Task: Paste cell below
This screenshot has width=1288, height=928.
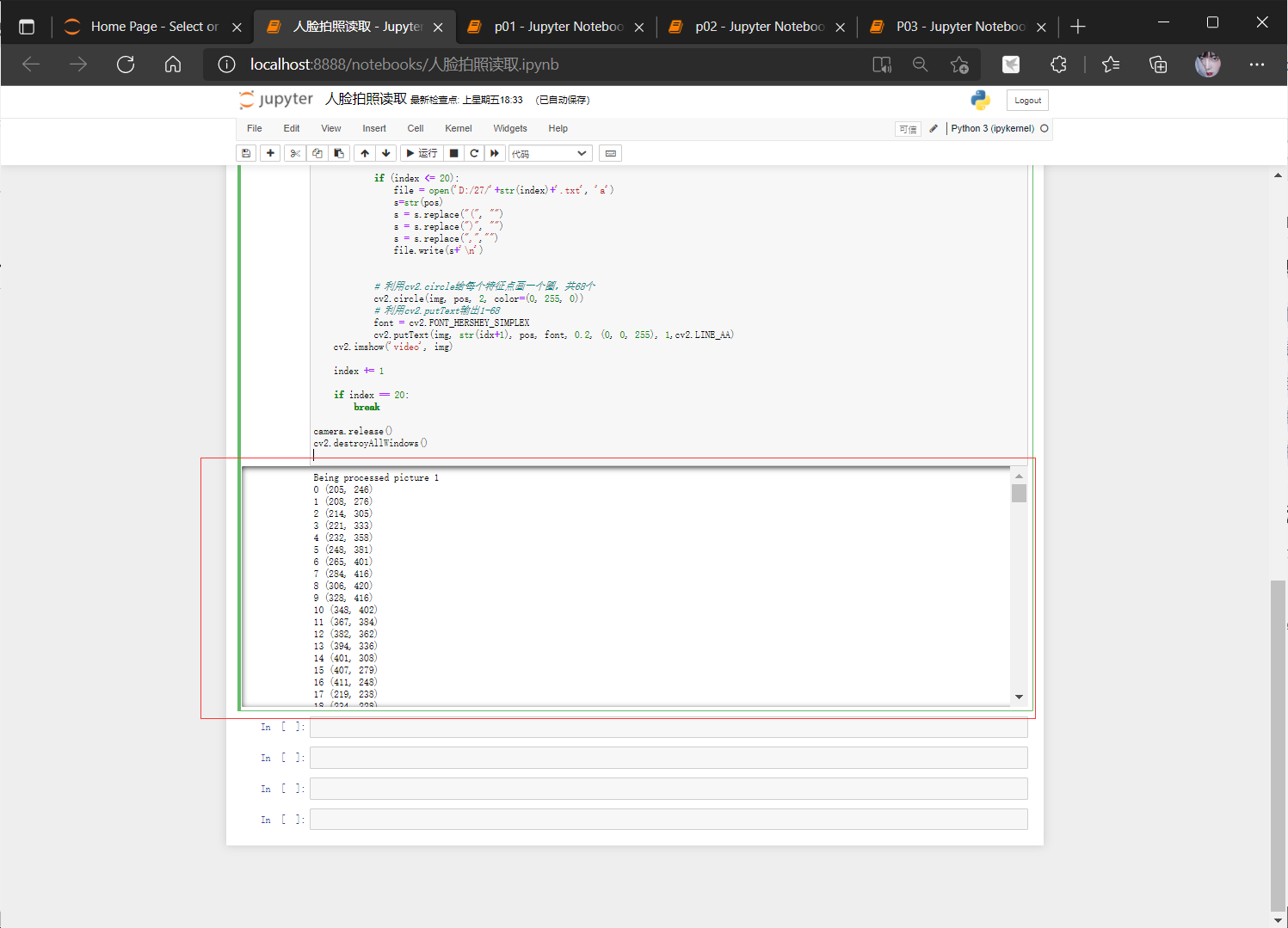Action: tap(339, 153)
